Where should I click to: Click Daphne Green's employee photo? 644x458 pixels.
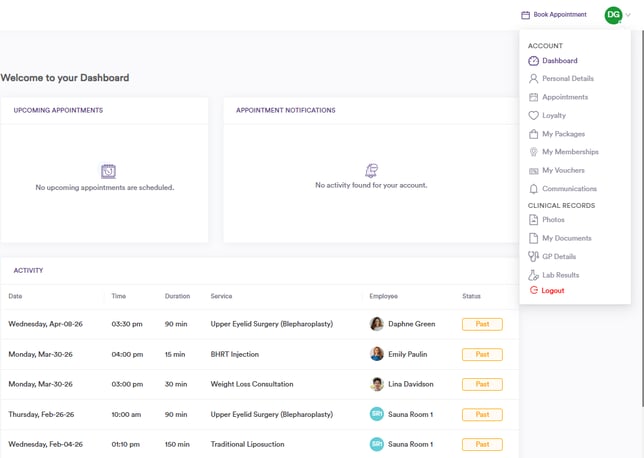pos(377,324)
